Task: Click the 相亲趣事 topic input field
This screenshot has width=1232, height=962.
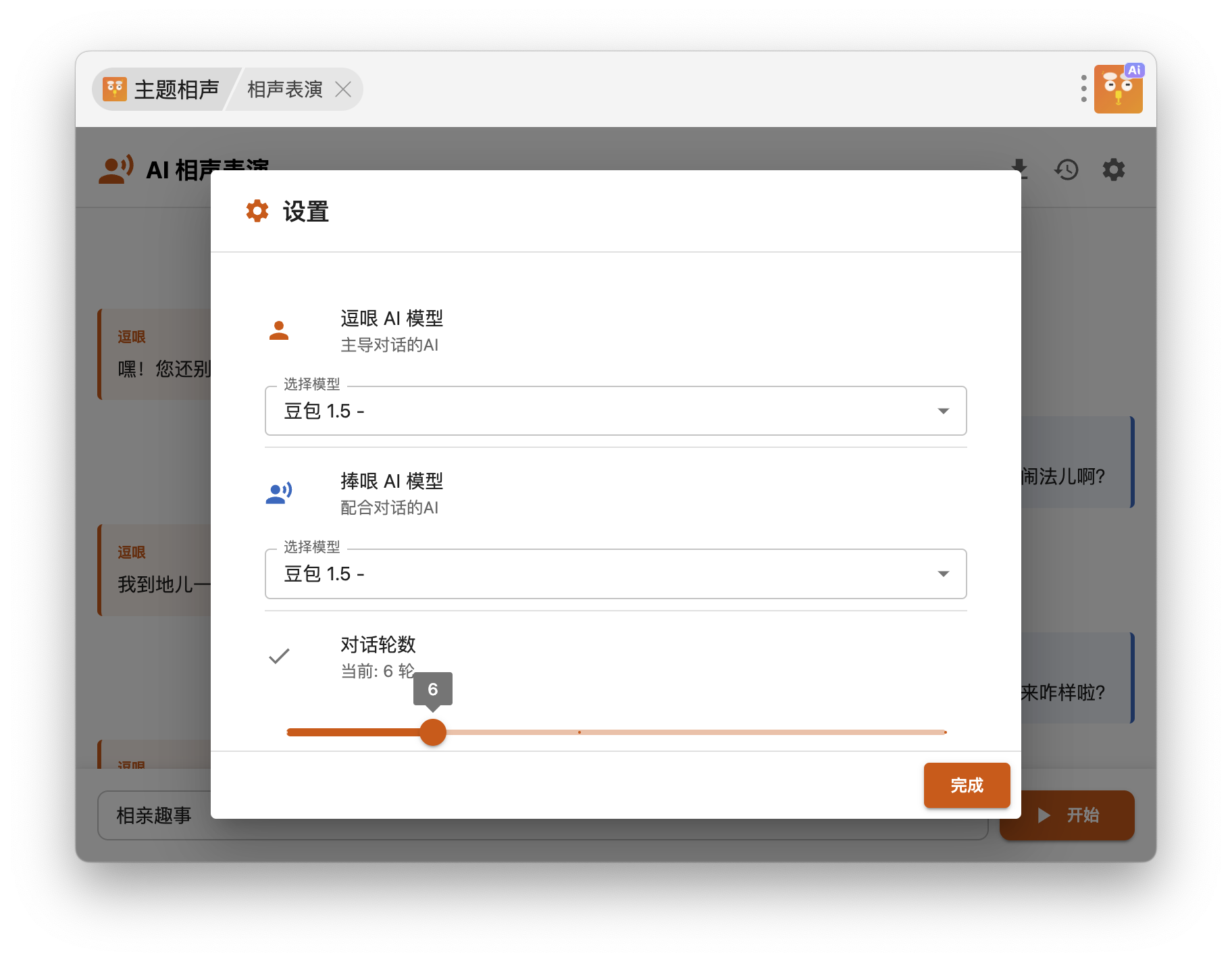Action: click(155, 815)
